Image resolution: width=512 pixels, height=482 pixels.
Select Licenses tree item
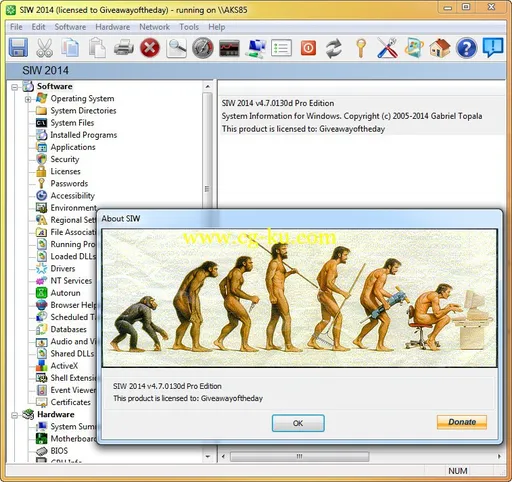coord(65,171)
